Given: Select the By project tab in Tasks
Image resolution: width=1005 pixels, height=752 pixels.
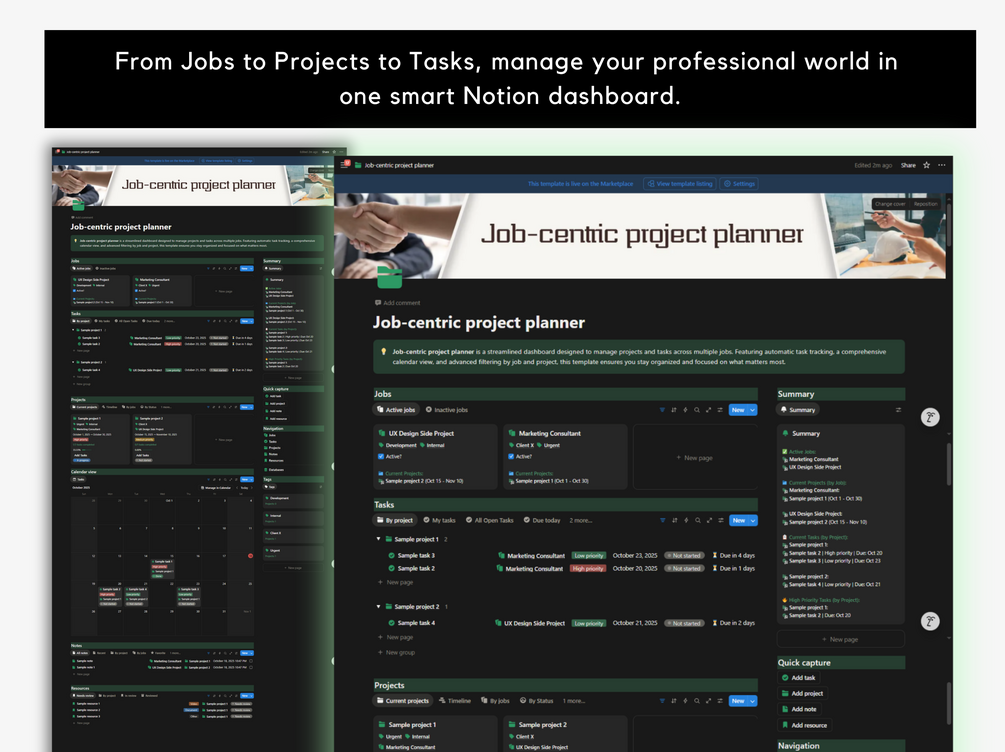Looking at the screenshot, I should tap(394, 521).
